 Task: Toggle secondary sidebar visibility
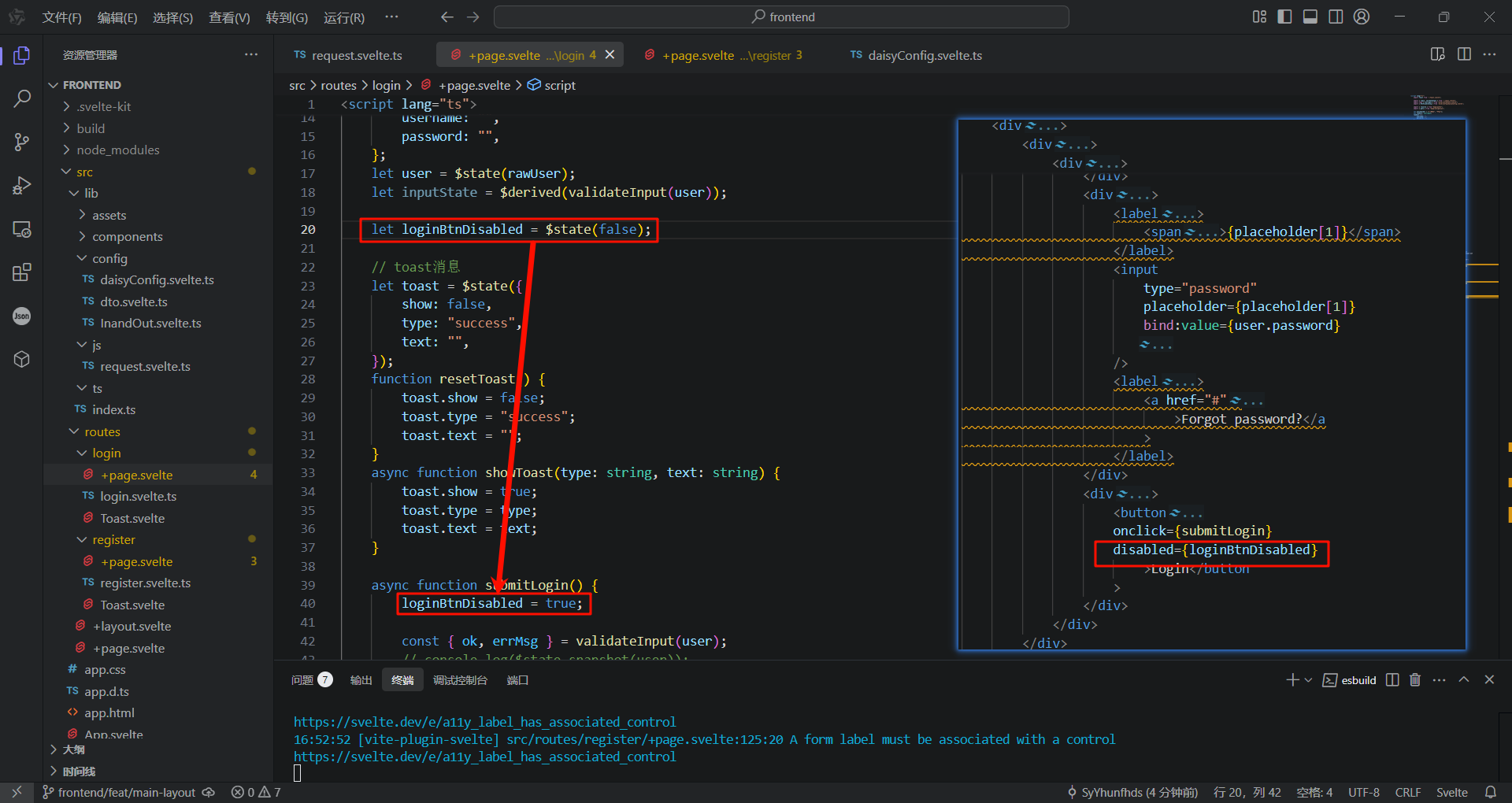(1336, 17)
